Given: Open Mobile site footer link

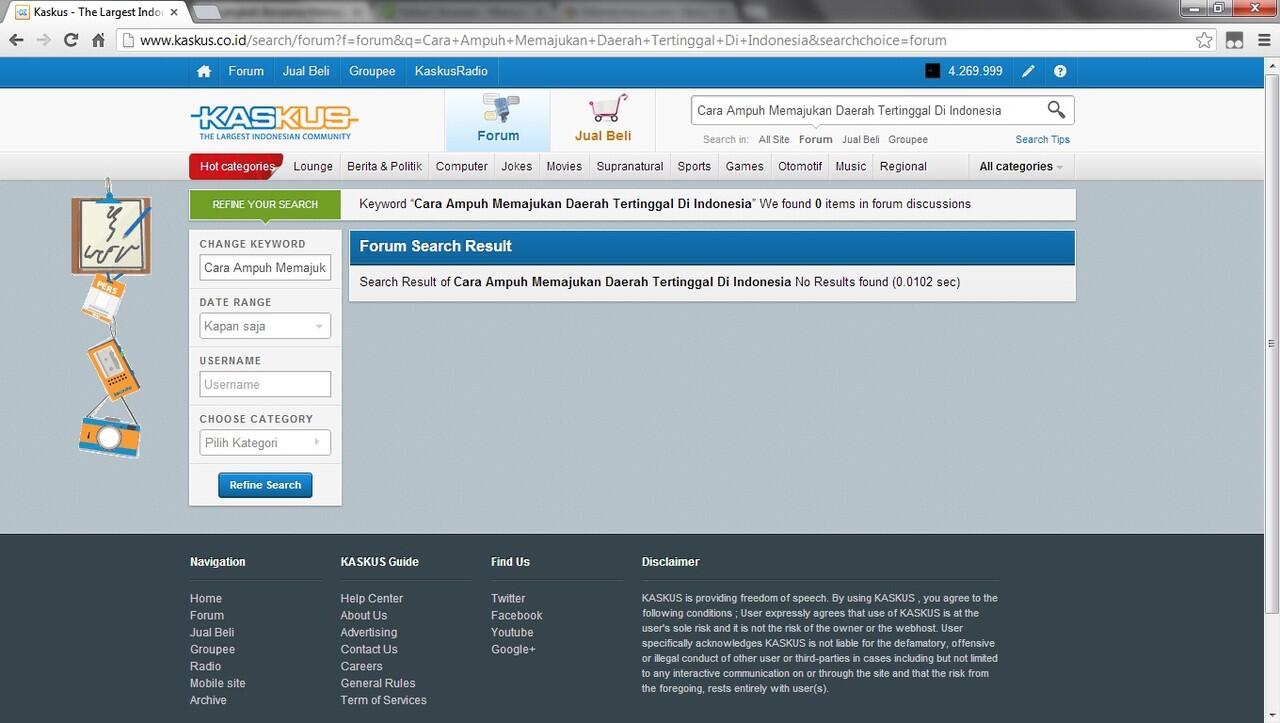Looking at the screenshot, I should pyautogui.click(x=218, y=683).
